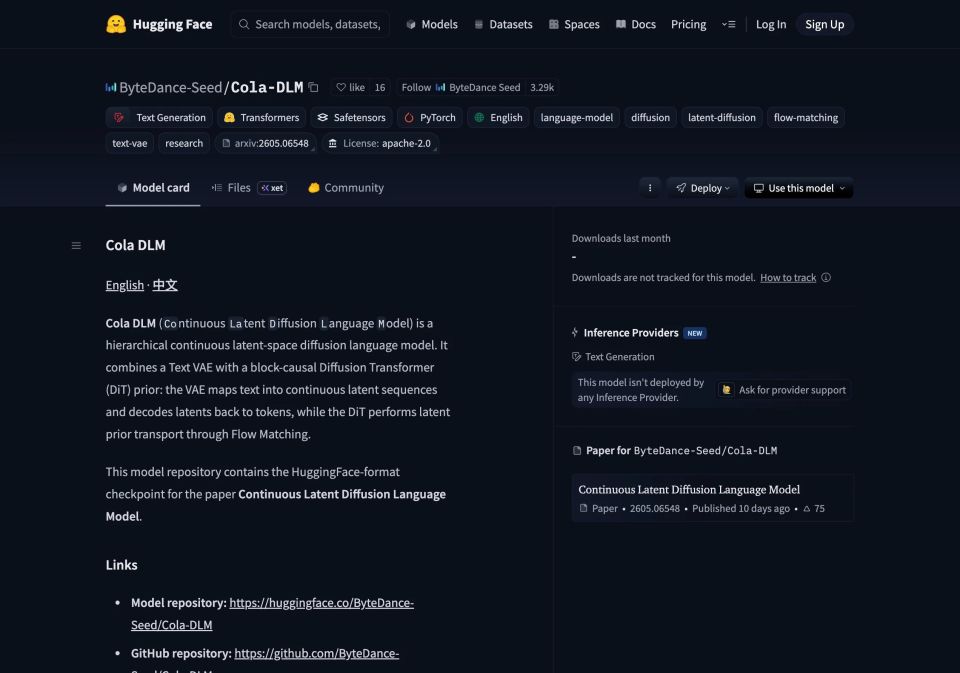960x673 pixels.
Task: Click the flow-matching tag
Action: pyautogui.click(x=806, y=118)
